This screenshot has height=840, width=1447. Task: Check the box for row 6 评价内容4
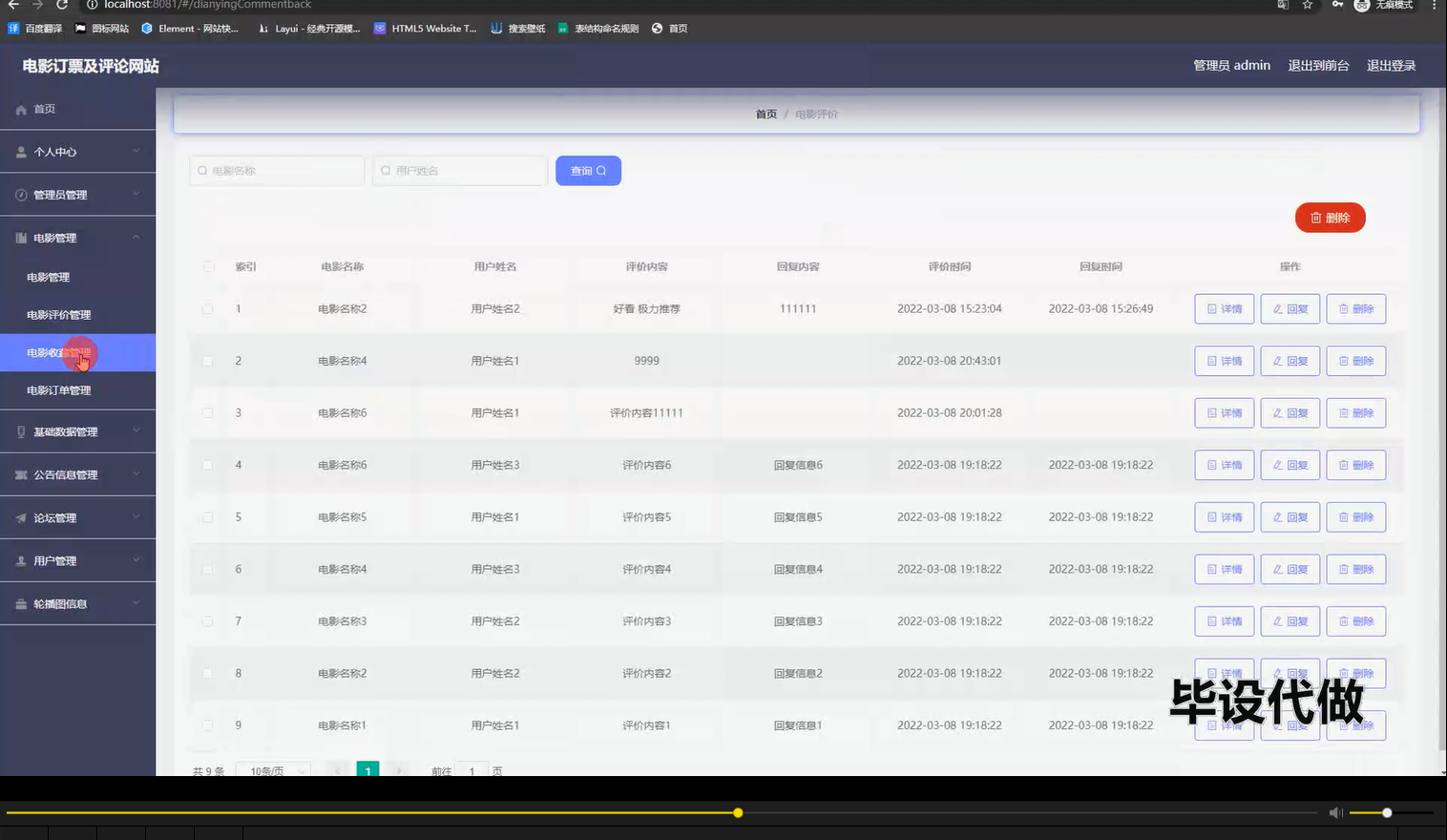click(x=207, y=569)
